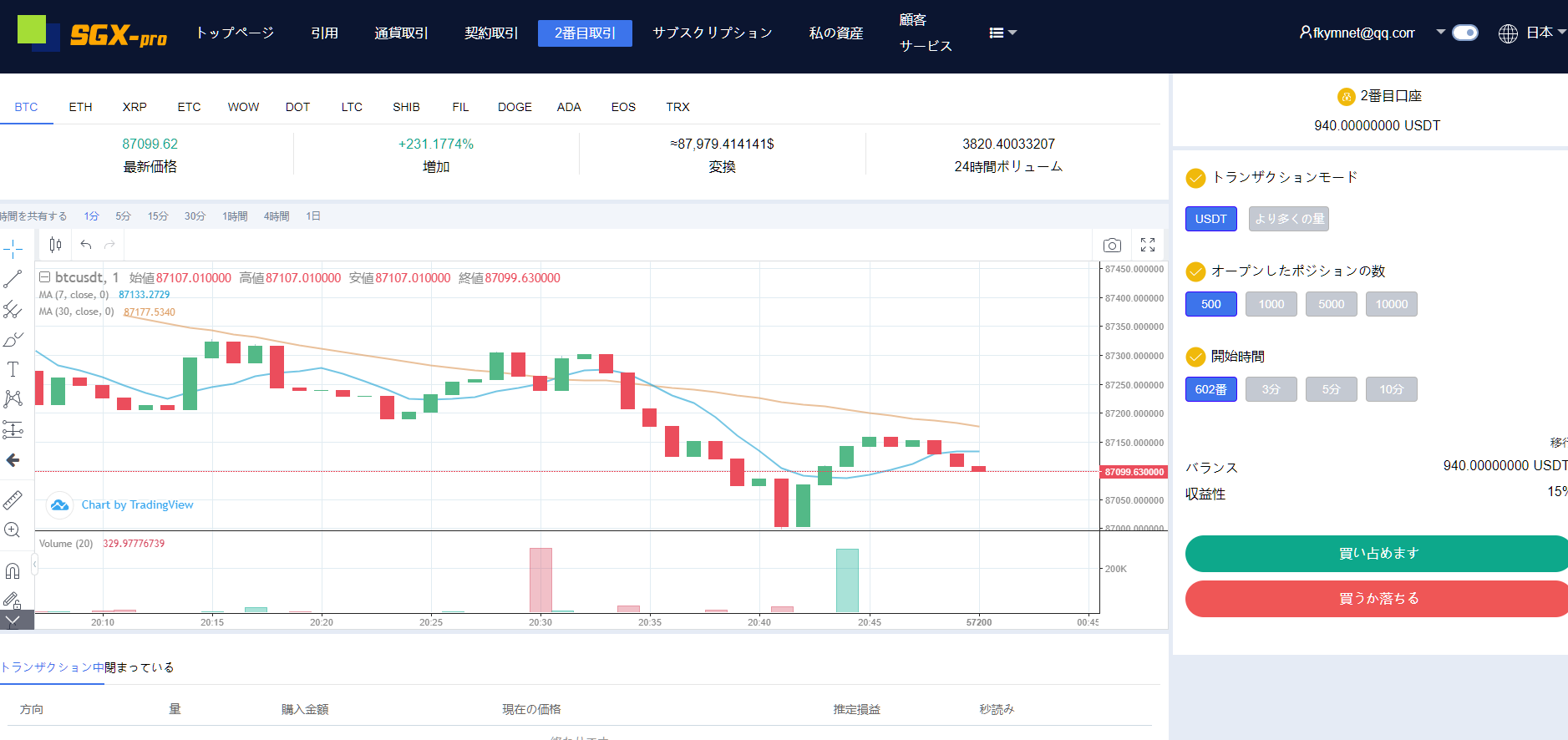Click the TradingView cloud logo icon
Image resolution: width=1568 pixels, height=740 pixels.
(59, 504)
